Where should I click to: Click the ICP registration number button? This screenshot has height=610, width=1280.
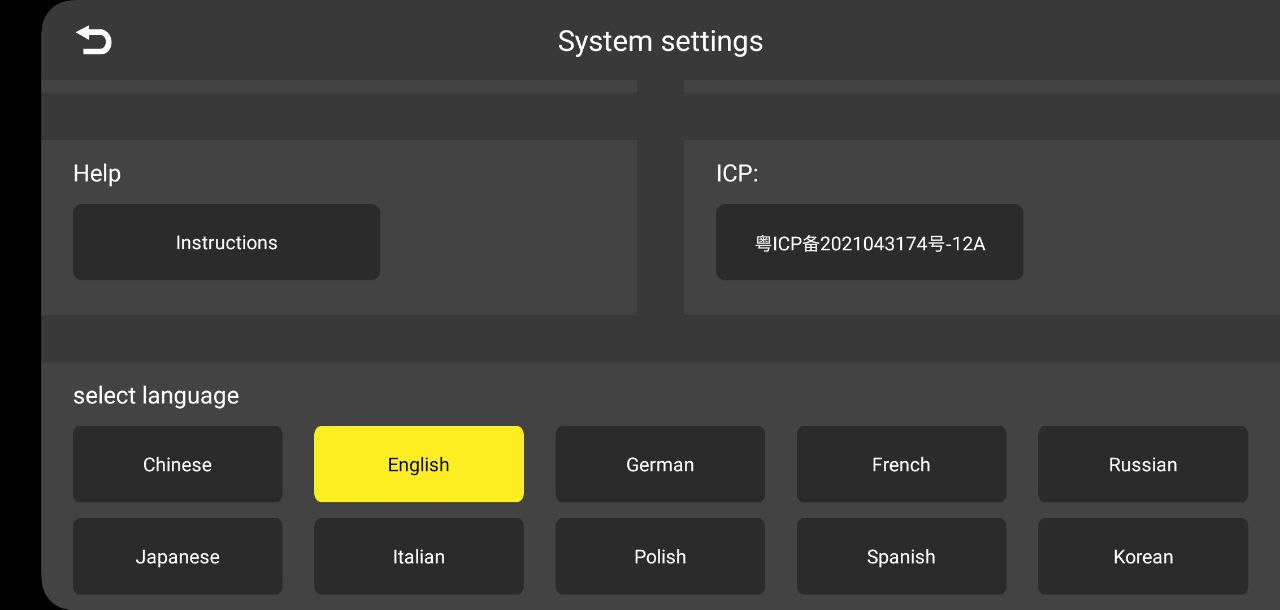click(x=869, y=242)
